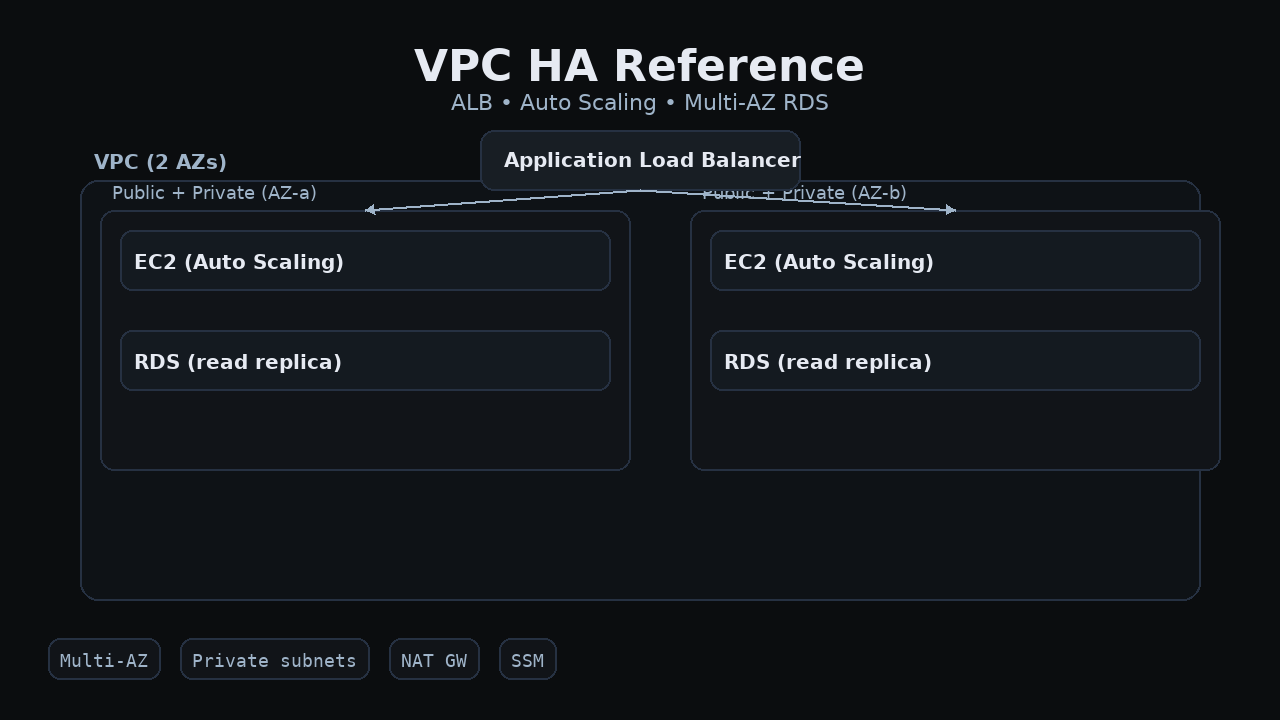Select the Private subnets tag
The height and width of the screenshot is (720, 1280).
274,660
